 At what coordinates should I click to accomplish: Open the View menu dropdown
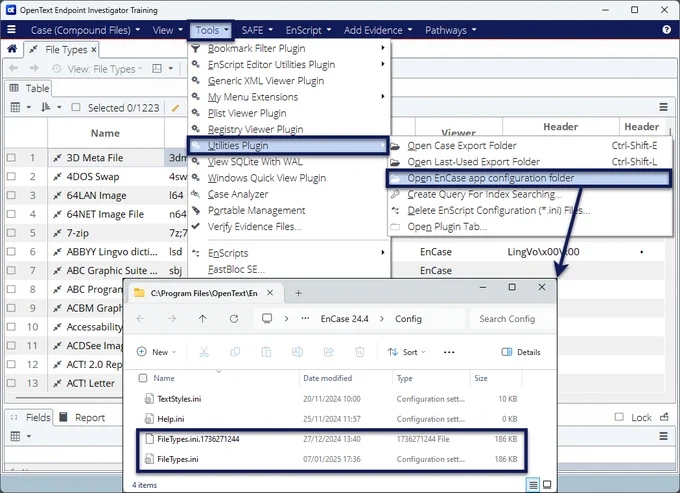[x=168, y=30]
